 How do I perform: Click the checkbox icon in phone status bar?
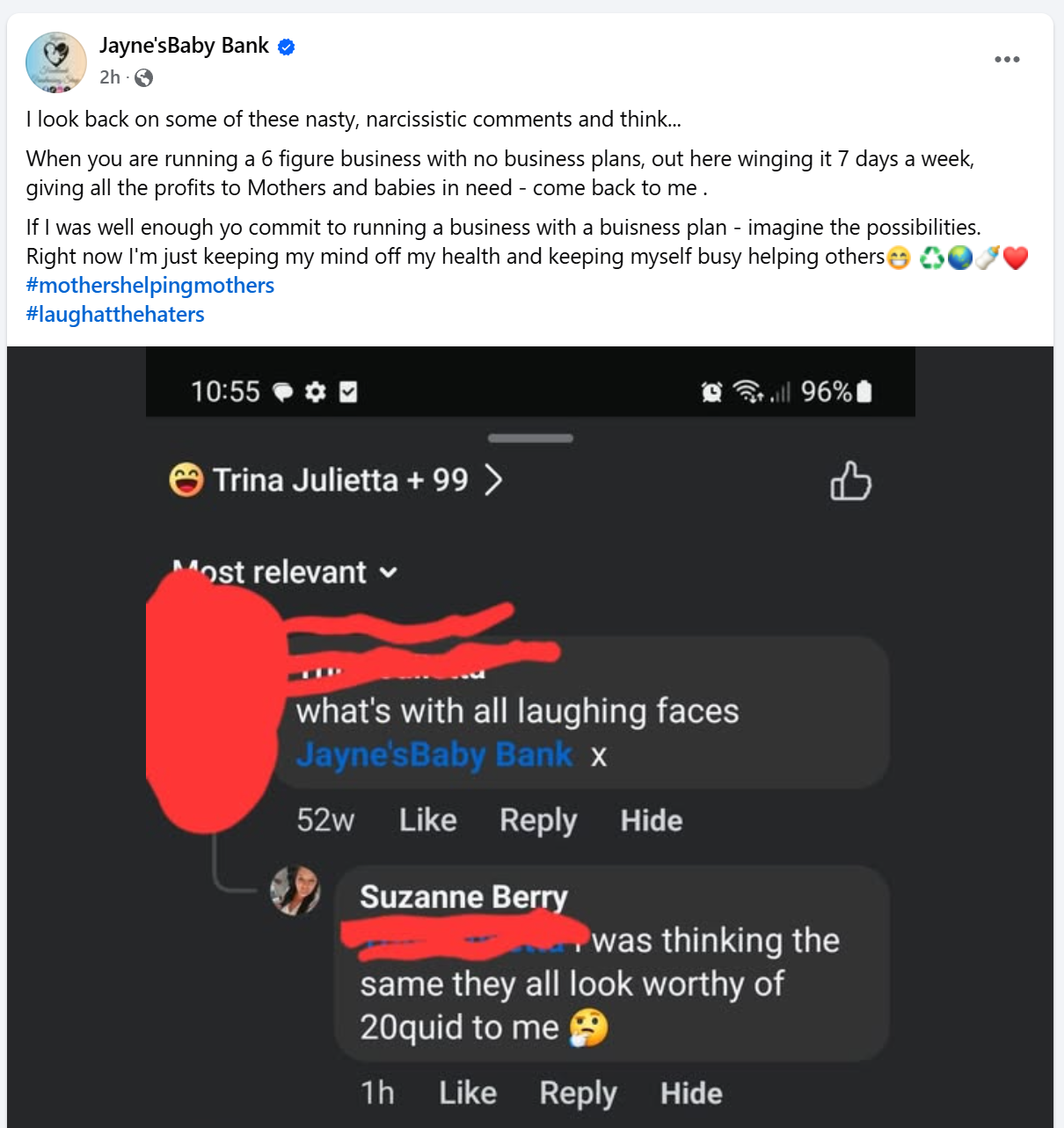click(x=348, y=392)
